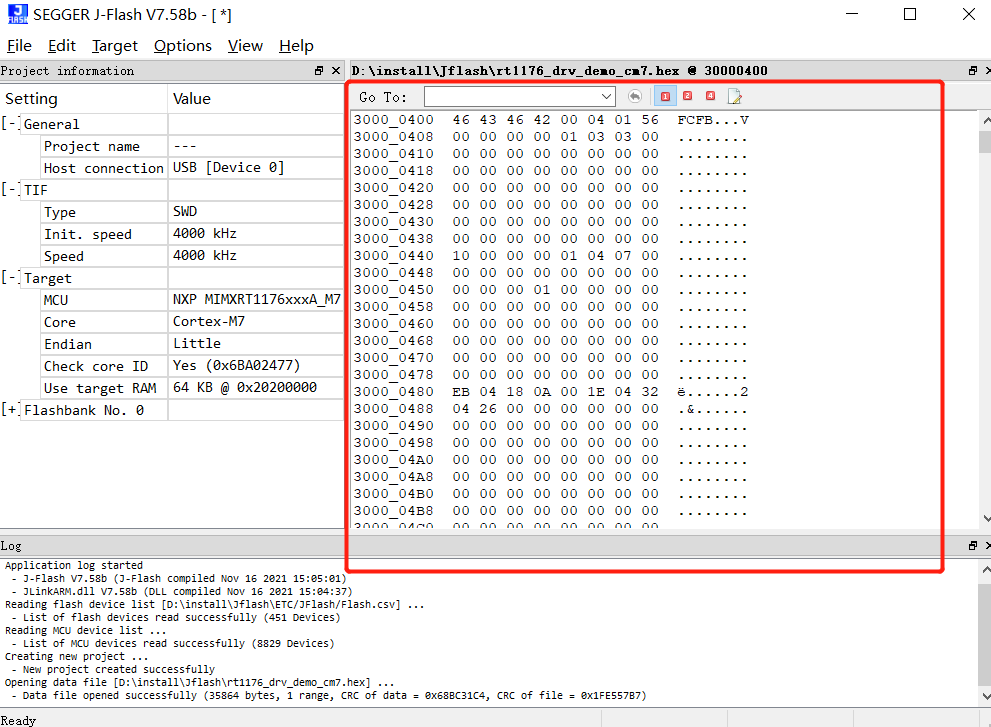Image resolution: width=991 pixels, height=727 pixels.
Task: Float the Project information panel
Action: click(x=319, y=71)
